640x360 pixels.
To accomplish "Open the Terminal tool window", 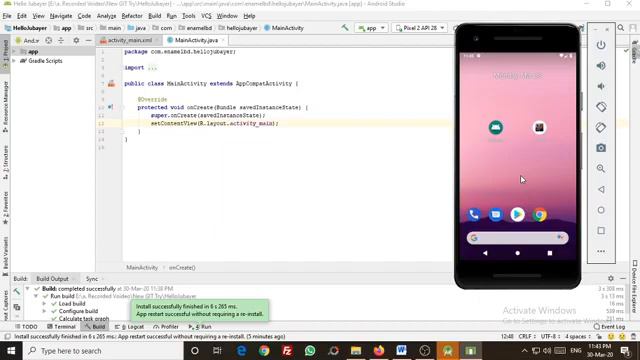I will pos(61,327).
